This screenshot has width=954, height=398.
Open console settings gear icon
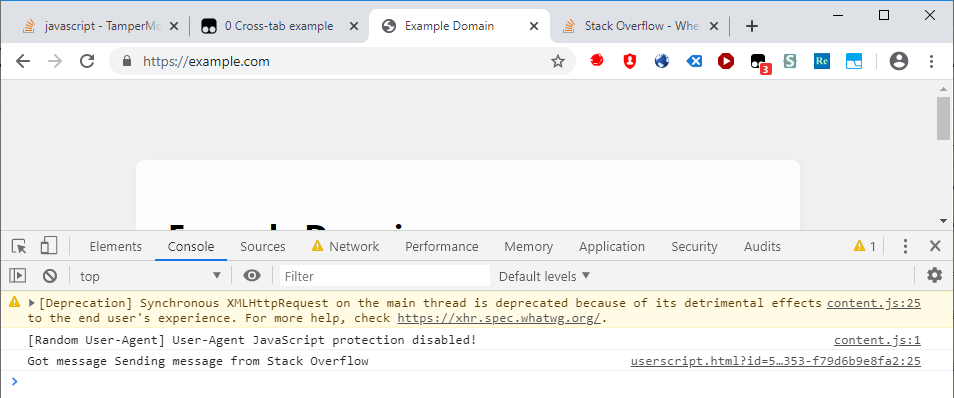coord(935,275)
